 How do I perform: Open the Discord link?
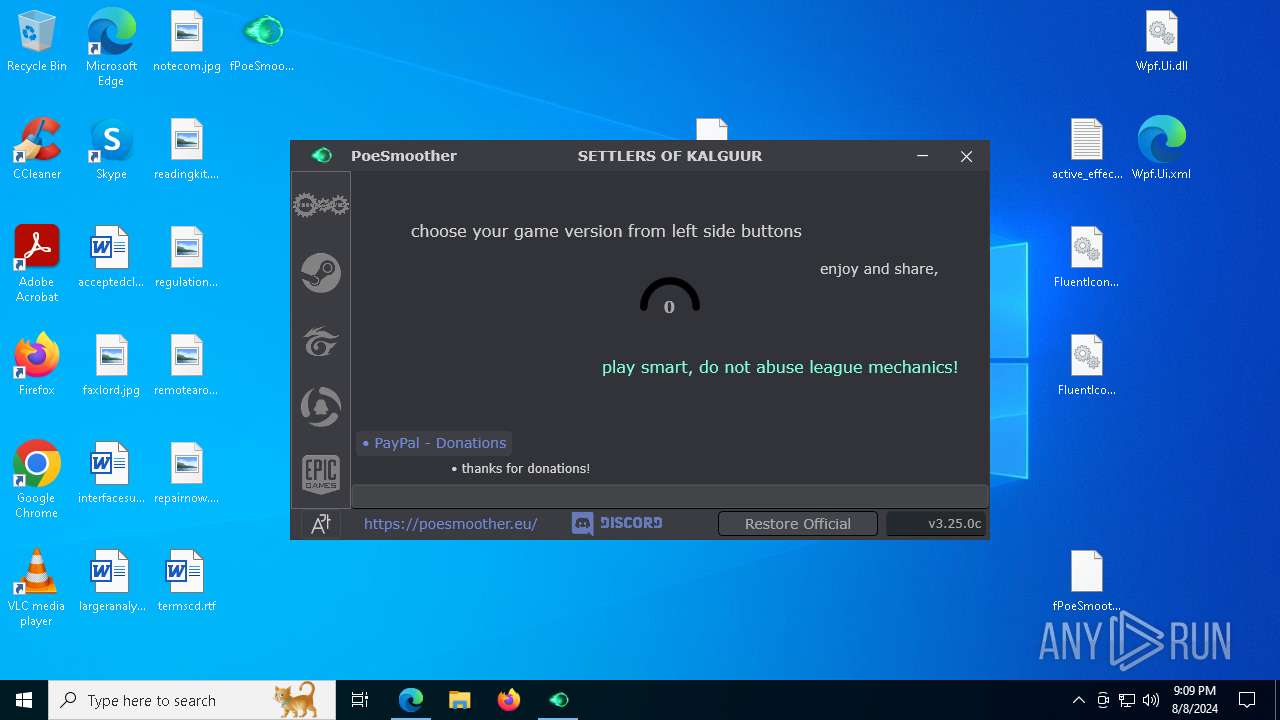617,523
